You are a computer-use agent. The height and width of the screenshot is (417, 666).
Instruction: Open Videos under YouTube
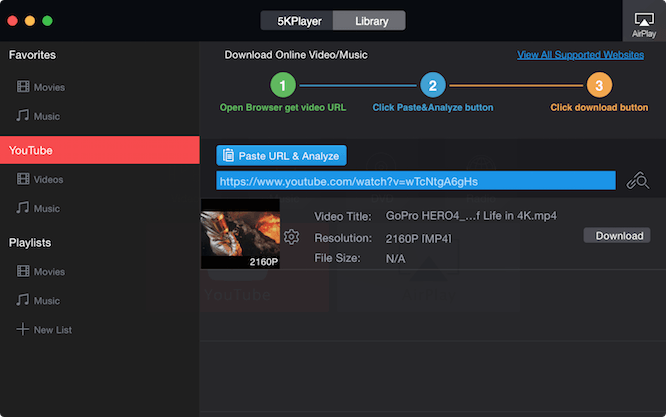(40, 179)
